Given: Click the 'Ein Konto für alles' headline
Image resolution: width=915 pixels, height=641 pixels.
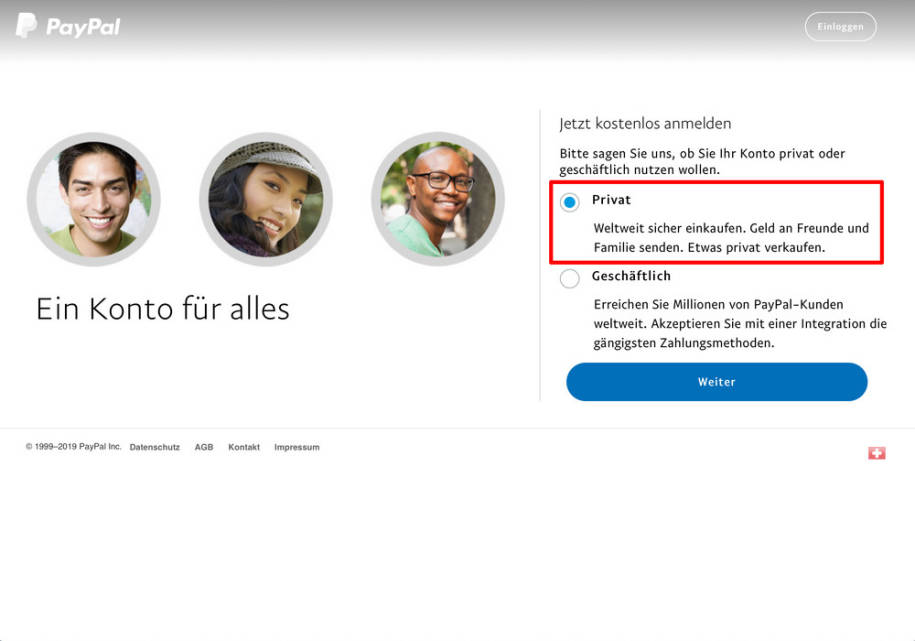Looking at the screenshot, I should click(x=163, y=308).
